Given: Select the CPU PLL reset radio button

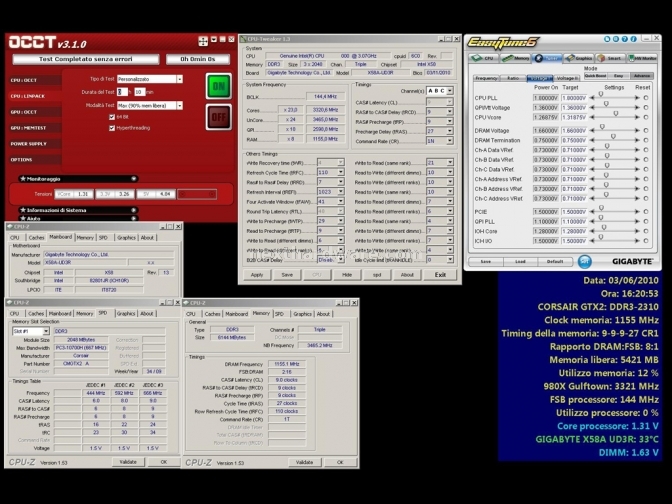Looking at the screenshot, I should tap(646, 98).
